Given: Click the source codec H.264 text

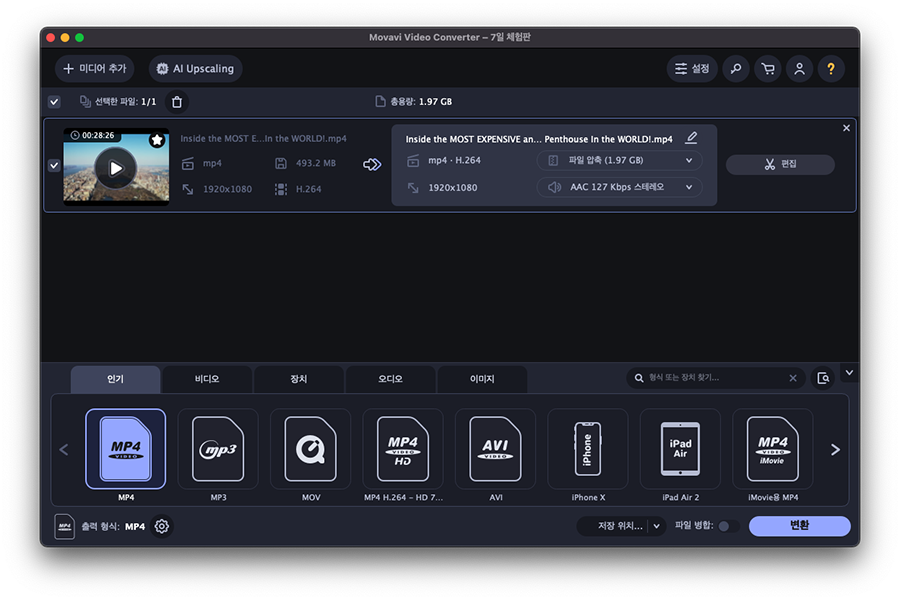Looking at the screenshot, I should tap(308, 189).
